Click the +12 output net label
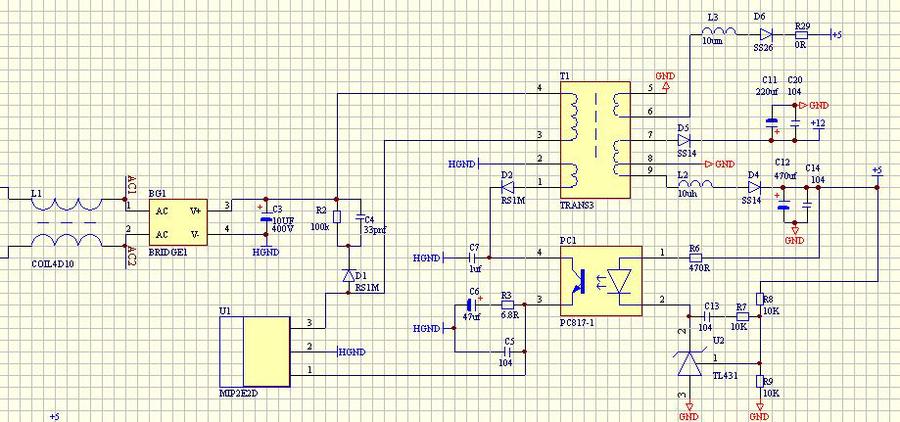The image size is (900, 422). coord(817,123)
